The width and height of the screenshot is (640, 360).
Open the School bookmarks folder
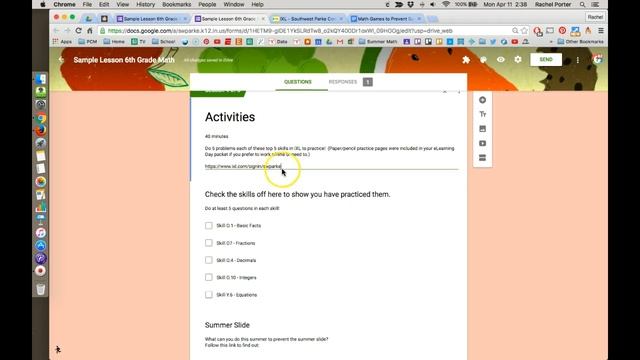click(x=164, y=42)
